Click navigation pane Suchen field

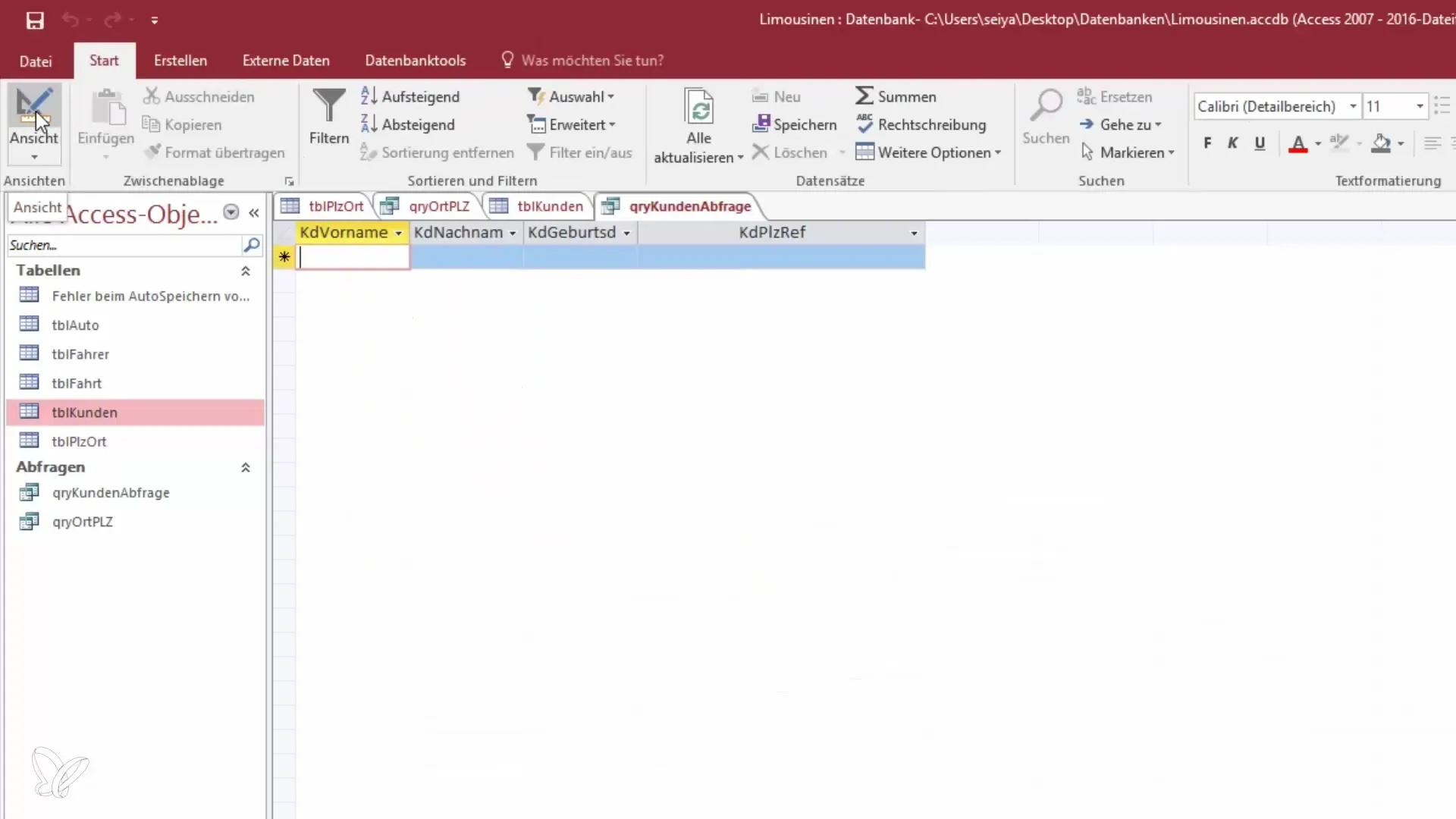[x=124, y=245]
